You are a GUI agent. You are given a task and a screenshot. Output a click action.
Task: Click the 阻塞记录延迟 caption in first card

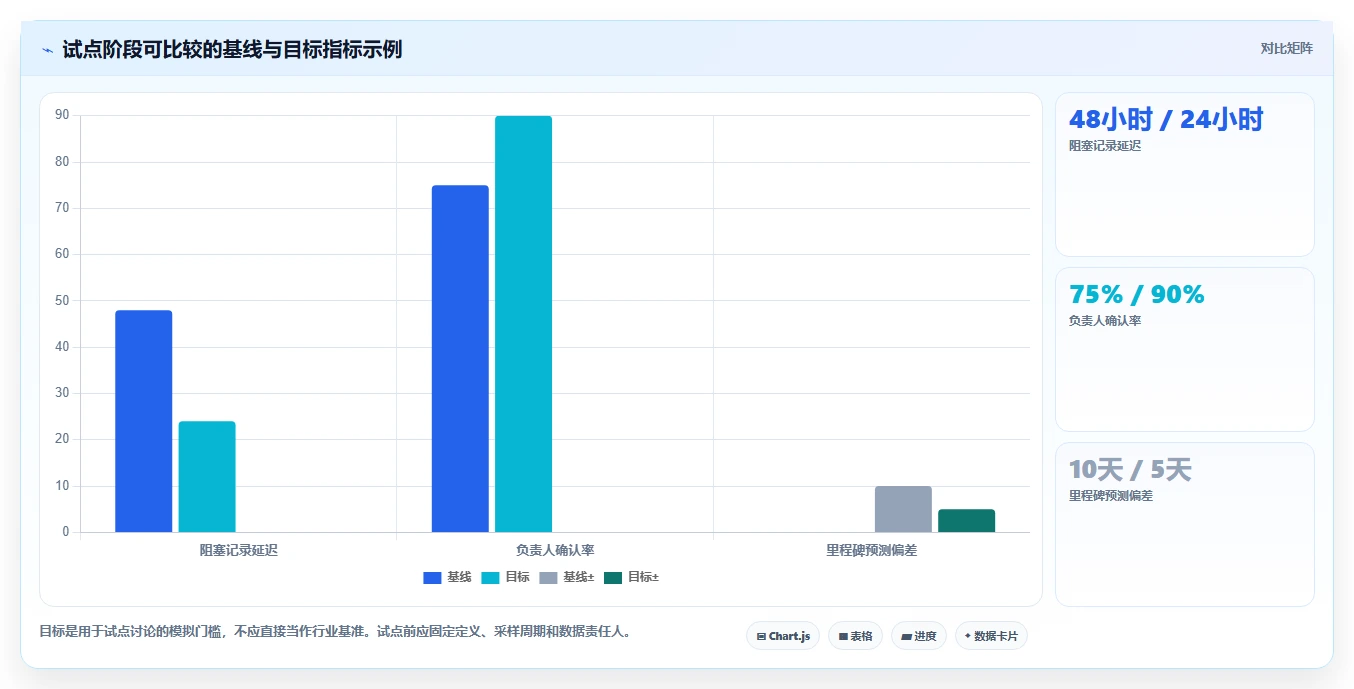1105,146
